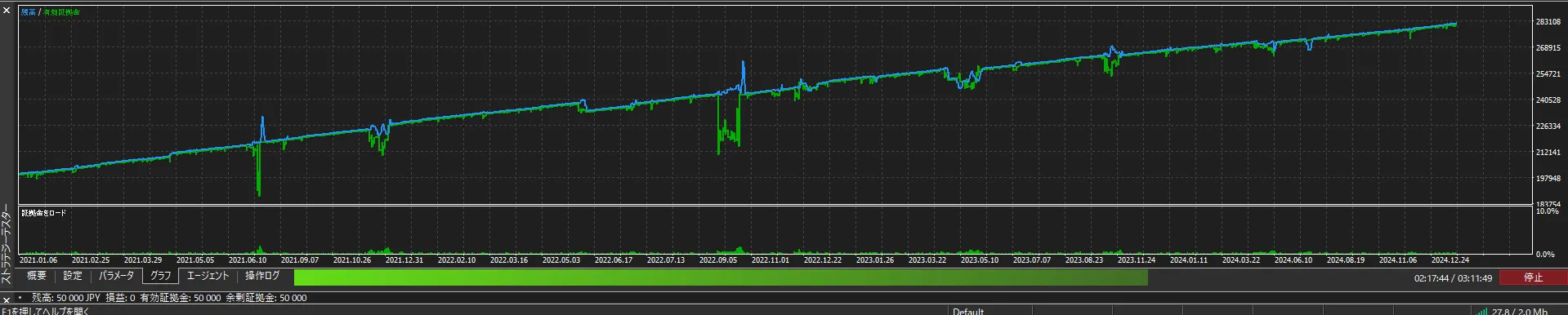Click the 残高 / 有効証拠金 chart legend
Image resolution: width=1568 pixels, height=315 pixels.
pyautogui.click(x=51, y=12)
